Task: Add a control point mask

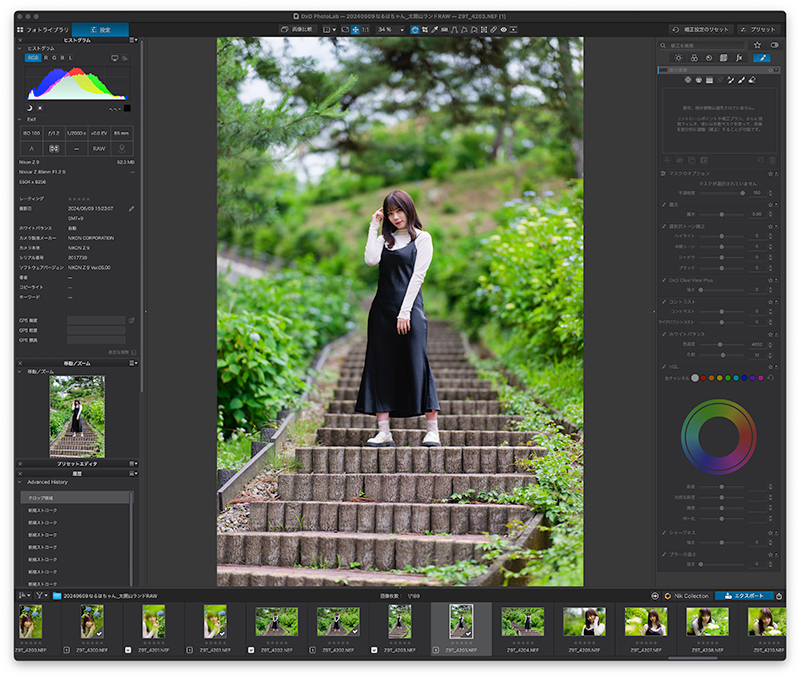Action: pyautogui.click(x=688, y=80)
